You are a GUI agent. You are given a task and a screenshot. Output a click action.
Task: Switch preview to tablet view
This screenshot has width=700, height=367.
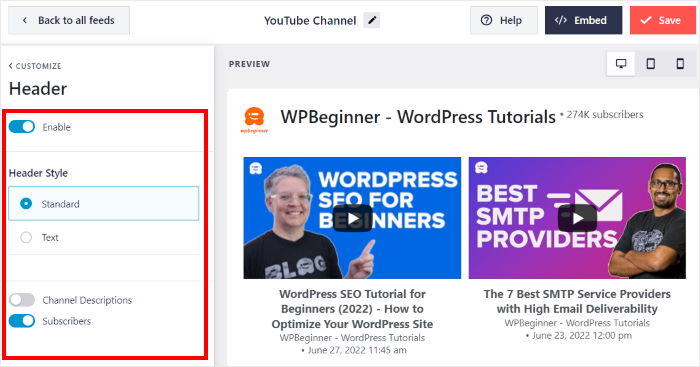pos(650,64)
